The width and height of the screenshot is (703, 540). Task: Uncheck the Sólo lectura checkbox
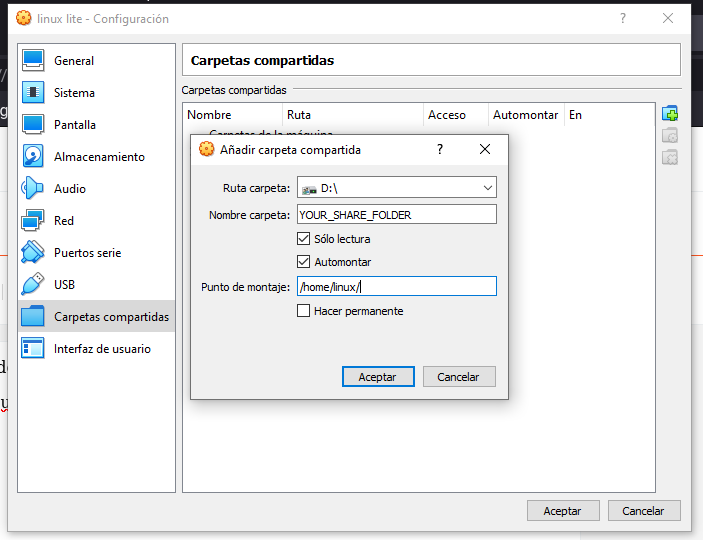coord(304,239)
